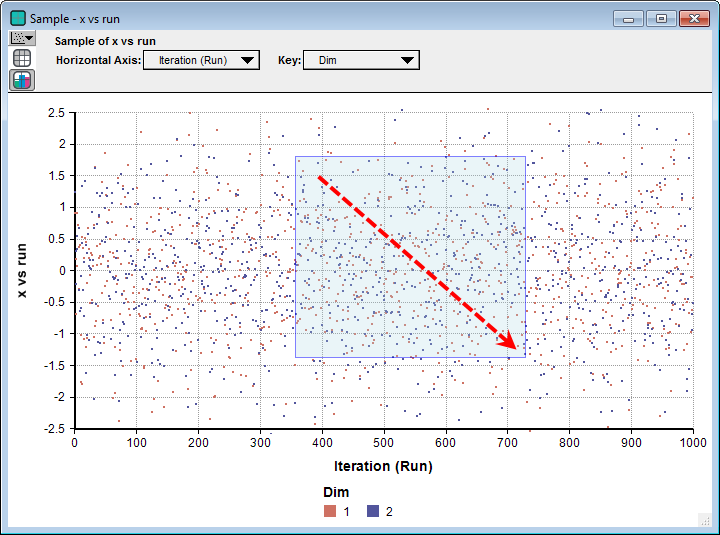Switch to table view icon
Viewport: 720px width, 535px height.
[x=22, y=58]
